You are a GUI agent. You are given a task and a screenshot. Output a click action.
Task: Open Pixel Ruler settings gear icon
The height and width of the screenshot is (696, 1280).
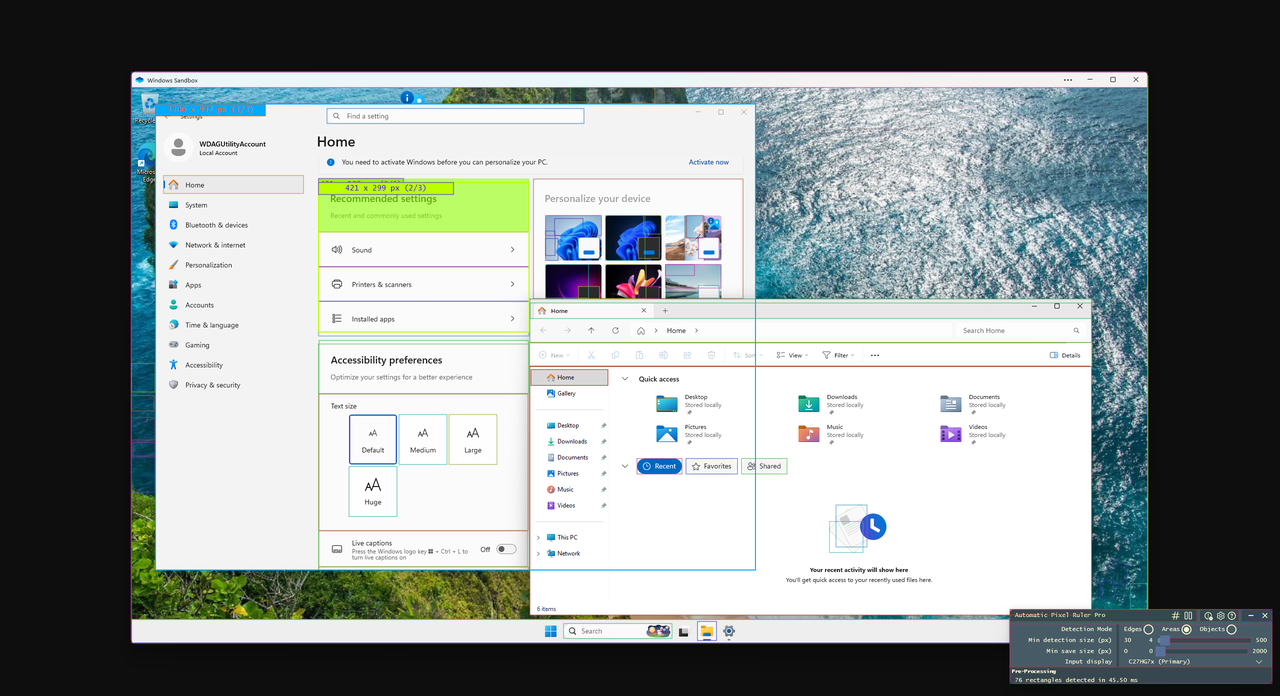coord(1220,616)
